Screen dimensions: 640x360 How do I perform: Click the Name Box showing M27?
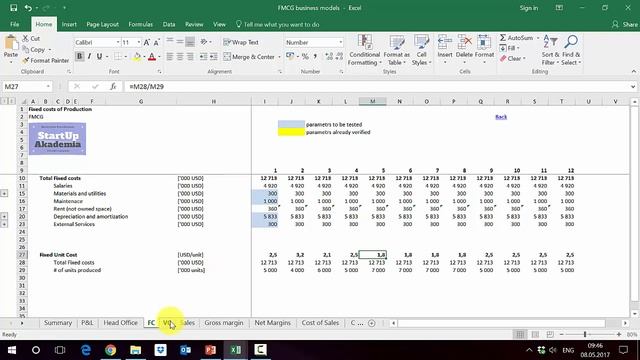pyautogui.click(x=27, y=87)
